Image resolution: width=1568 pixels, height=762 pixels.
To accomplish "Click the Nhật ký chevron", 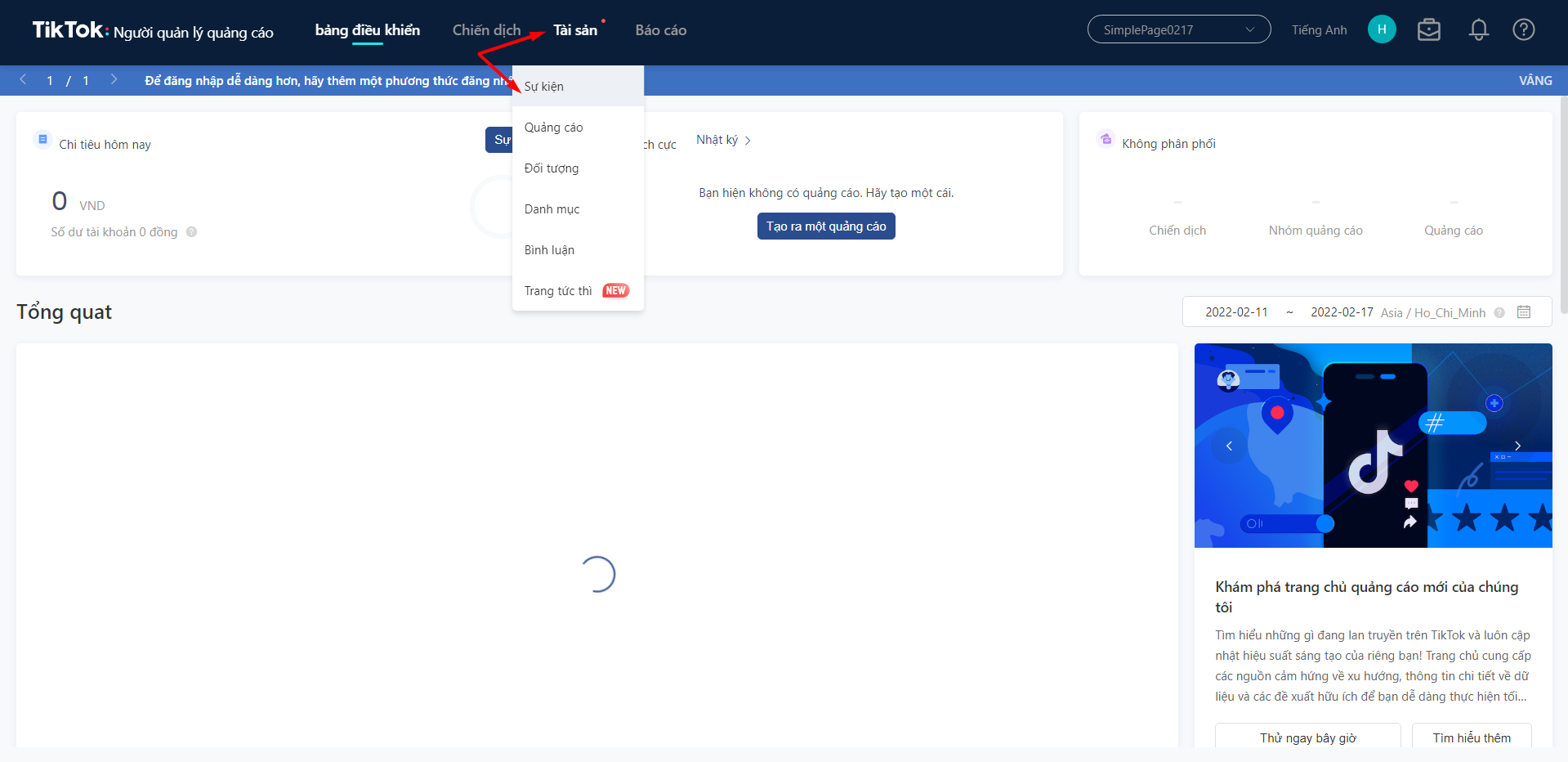I will [x=748, y=141].
